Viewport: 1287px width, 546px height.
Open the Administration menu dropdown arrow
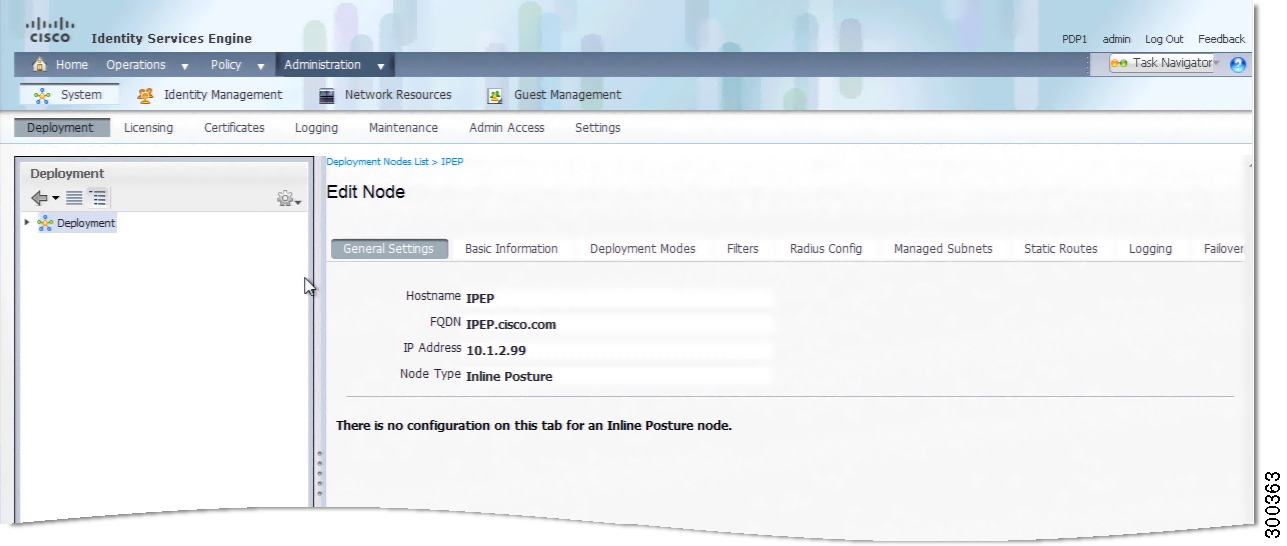click(381, 67)
